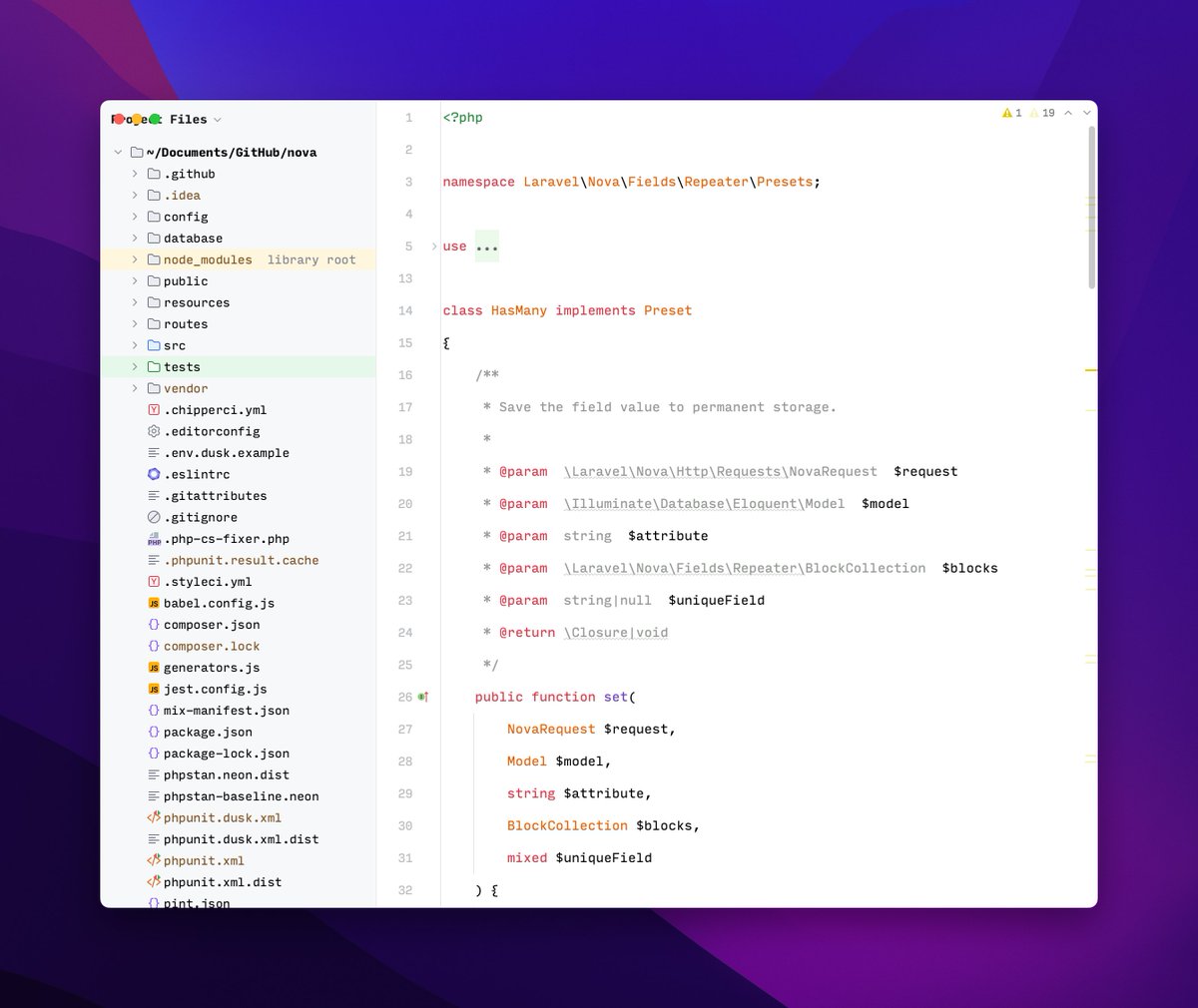Click the folded "..." placeholder after use
1198x1008 pixels.
(487, 247)
